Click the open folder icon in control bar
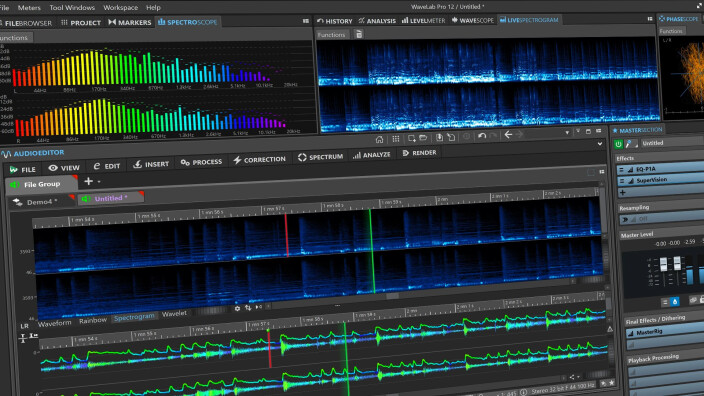704x396 pixels. (423, 138)
